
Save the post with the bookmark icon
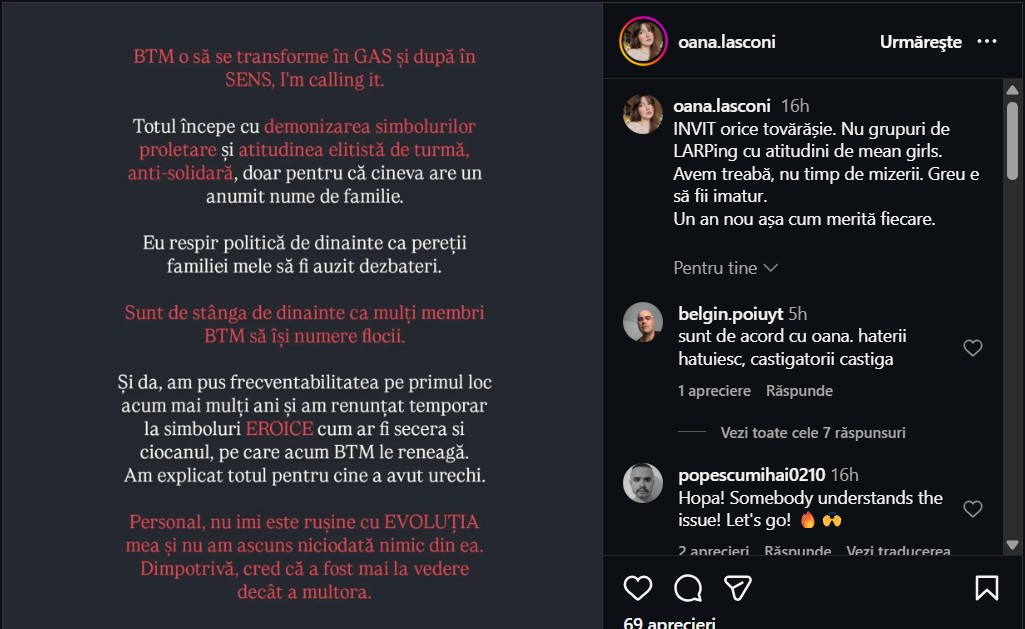coord(986,587)
